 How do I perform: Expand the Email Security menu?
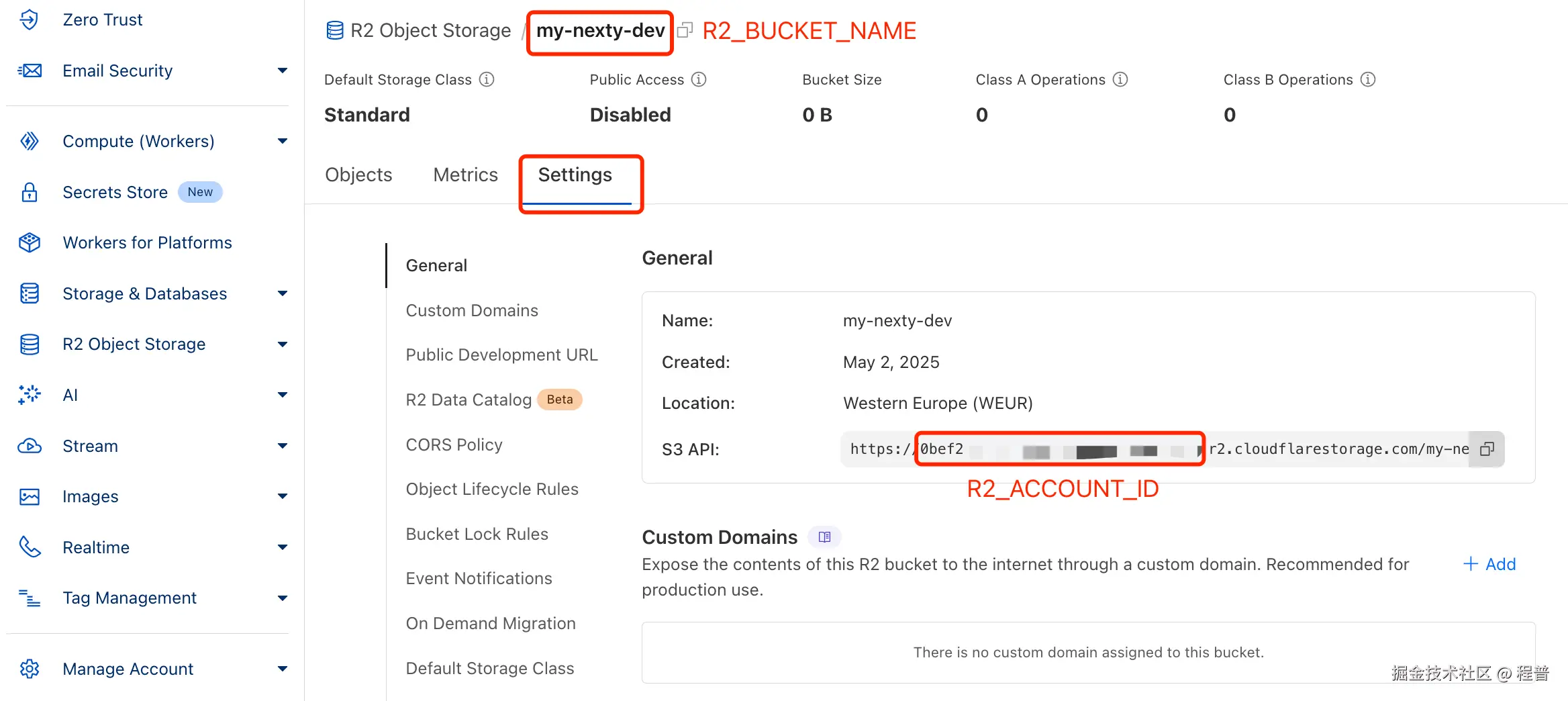coord(283,71)
